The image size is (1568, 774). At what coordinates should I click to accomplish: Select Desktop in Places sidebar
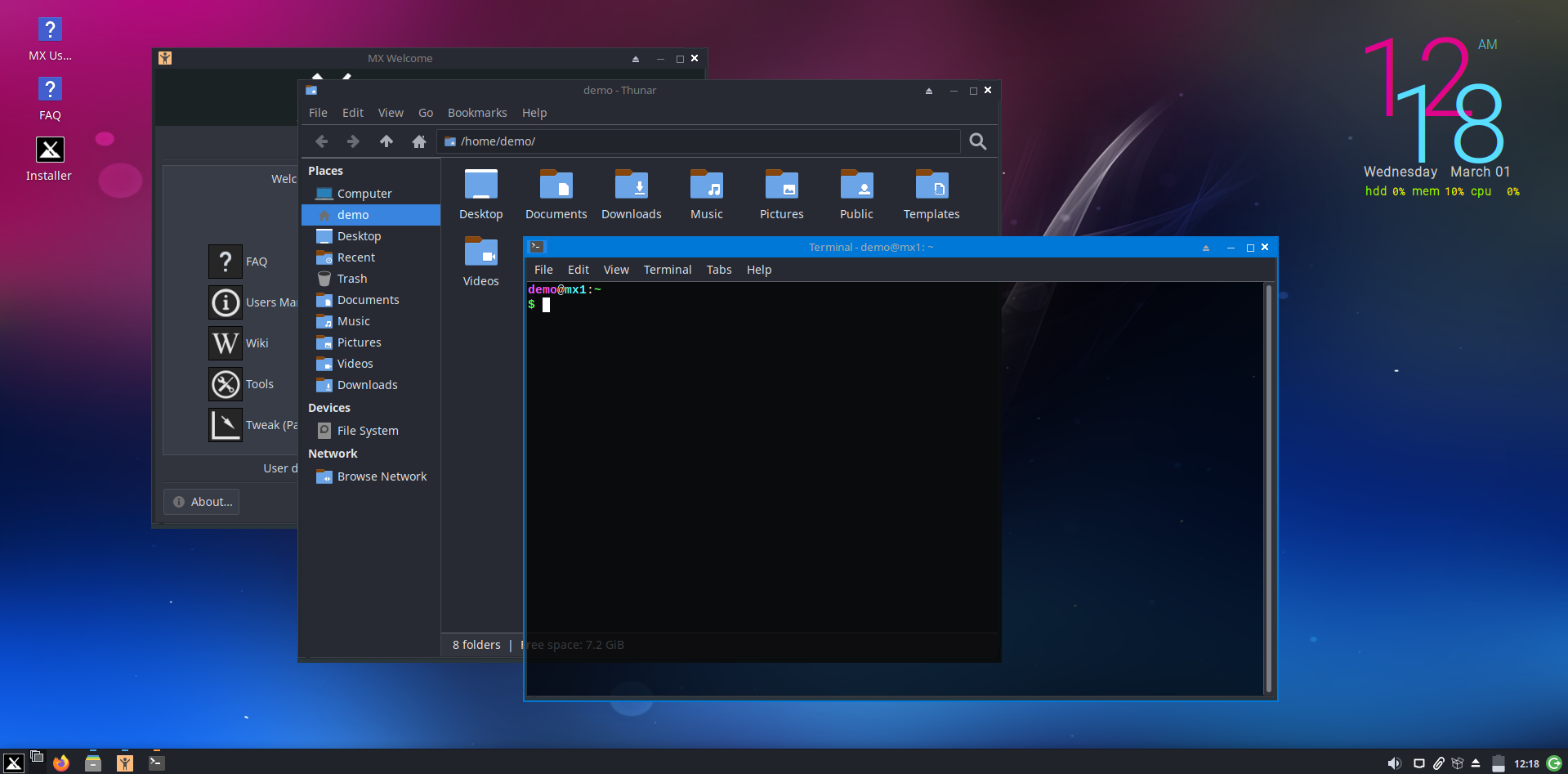coord(371,236)
